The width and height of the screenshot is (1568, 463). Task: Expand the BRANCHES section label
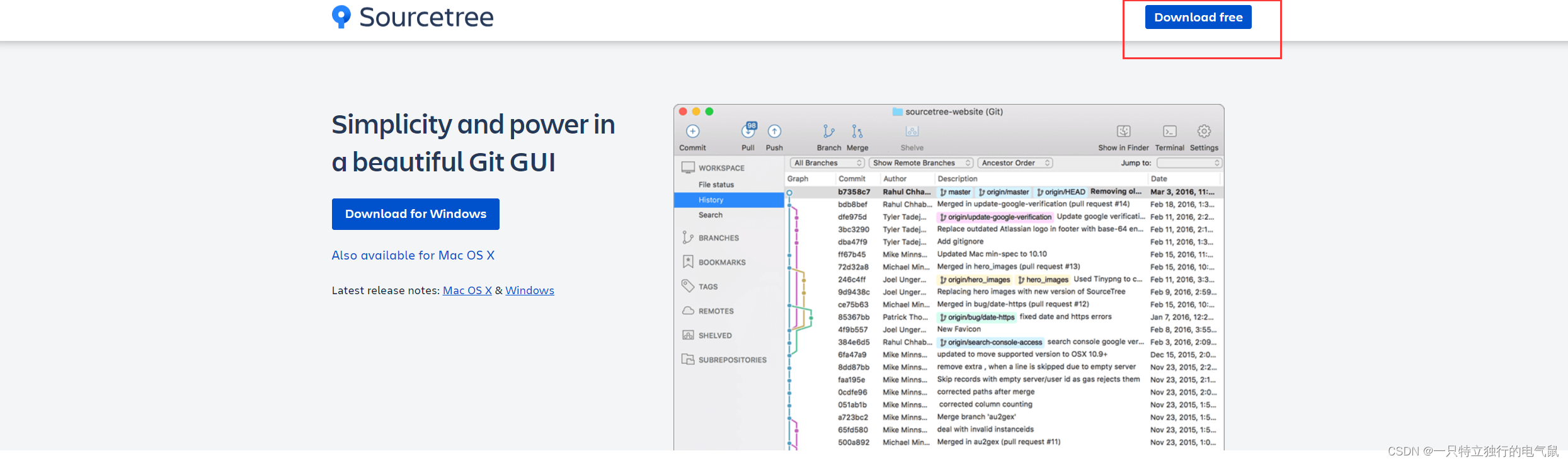719,238
